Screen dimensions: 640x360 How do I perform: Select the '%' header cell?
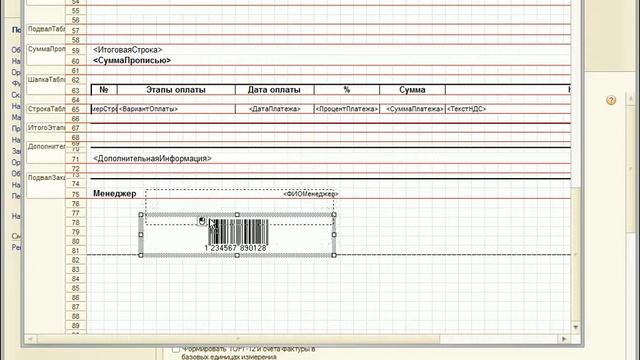pos(347,90)
